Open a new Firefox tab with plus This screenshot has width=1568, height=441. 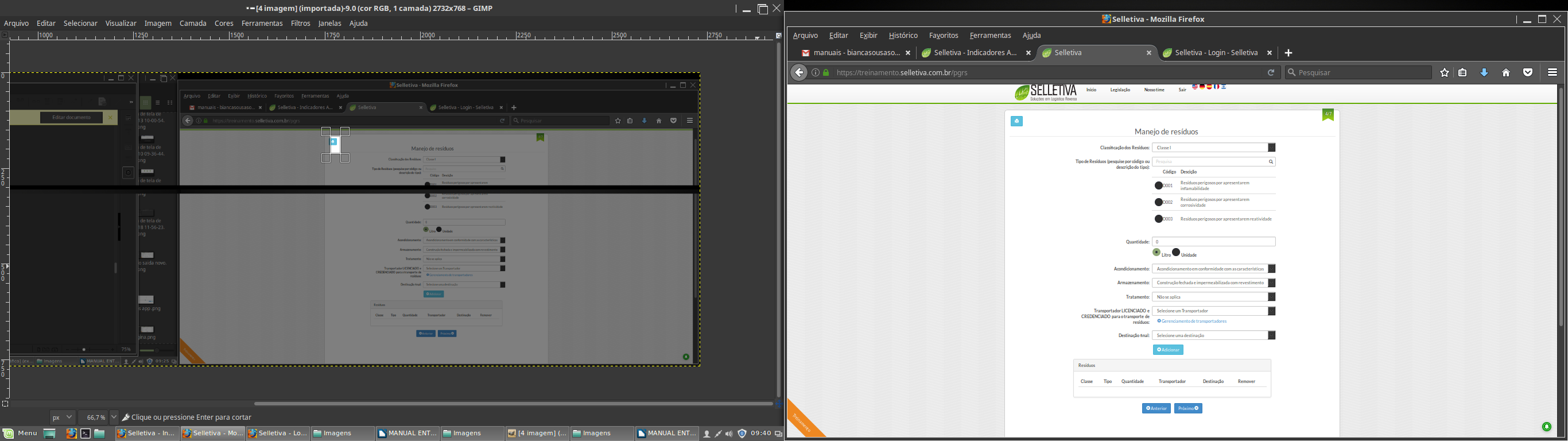1288,53
